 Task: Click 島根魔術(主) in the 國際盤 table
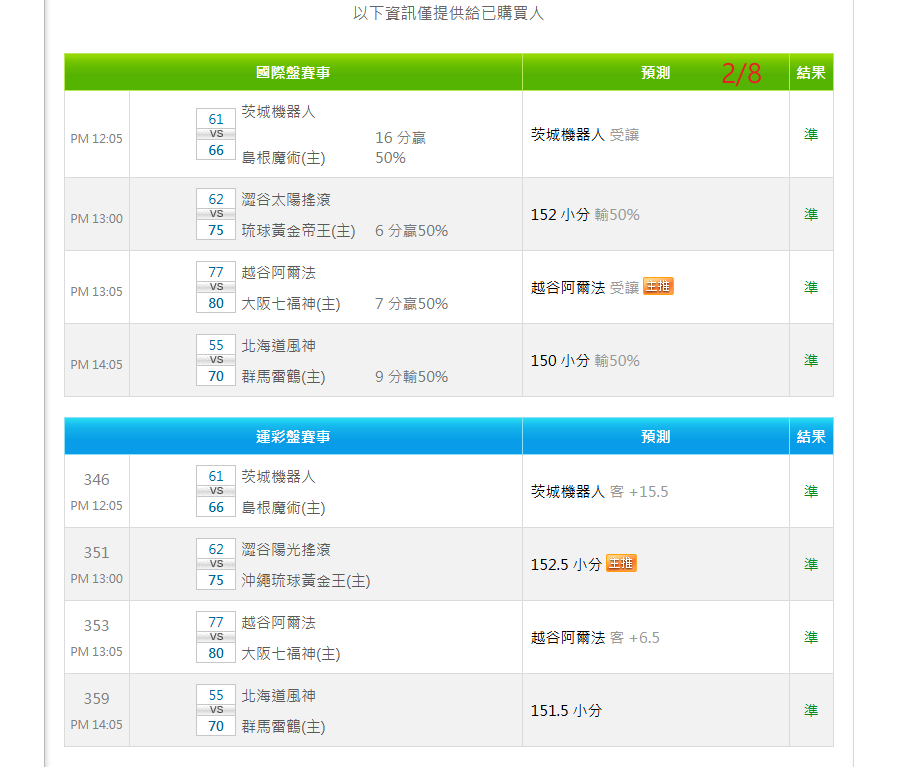(x=283, y=158)
